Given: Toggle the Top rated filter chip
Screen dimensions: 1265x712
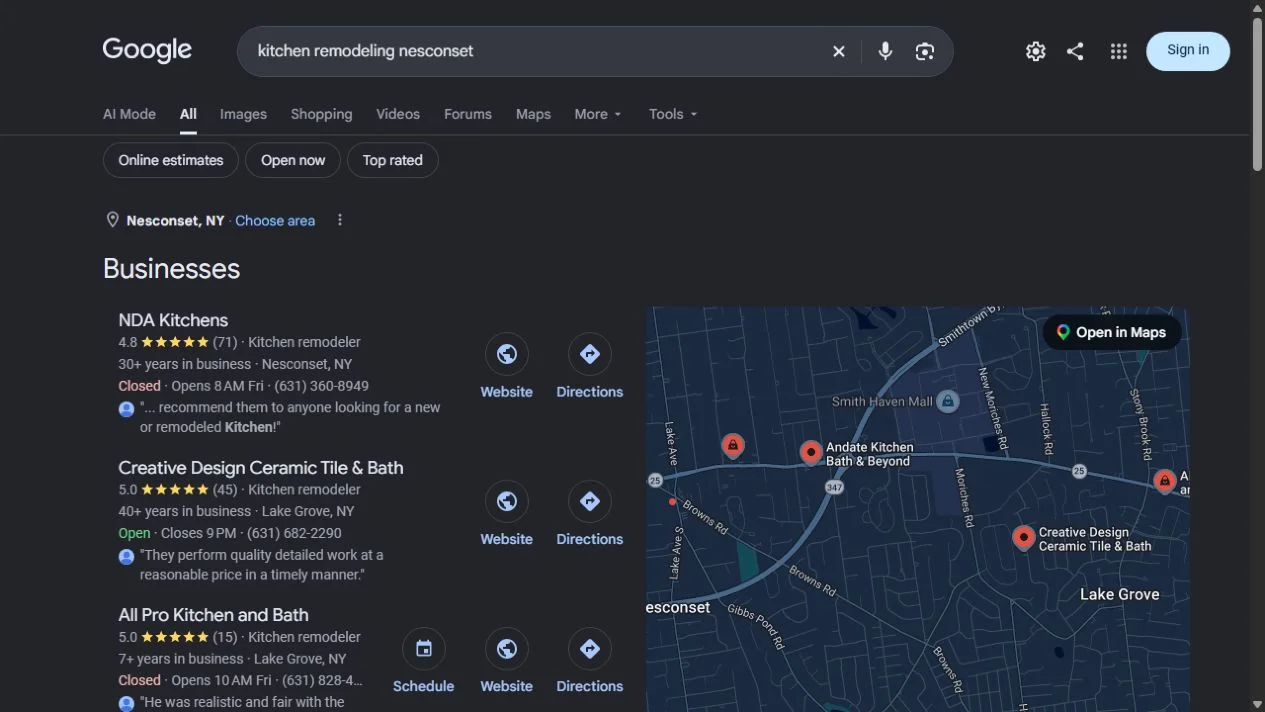Looking at the screenshot, I should [x=392, y=160].
